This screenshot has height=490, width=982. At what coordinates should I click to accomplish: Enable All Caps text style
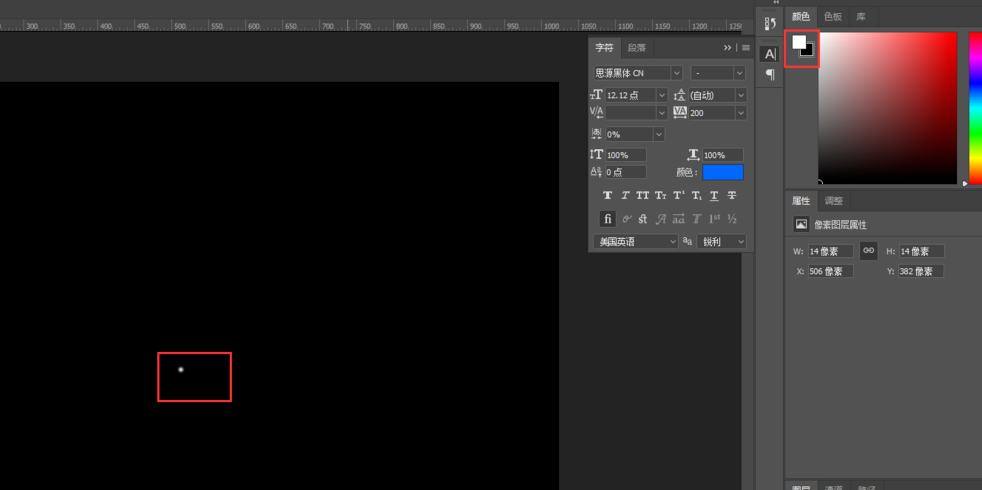click(643, 196)
